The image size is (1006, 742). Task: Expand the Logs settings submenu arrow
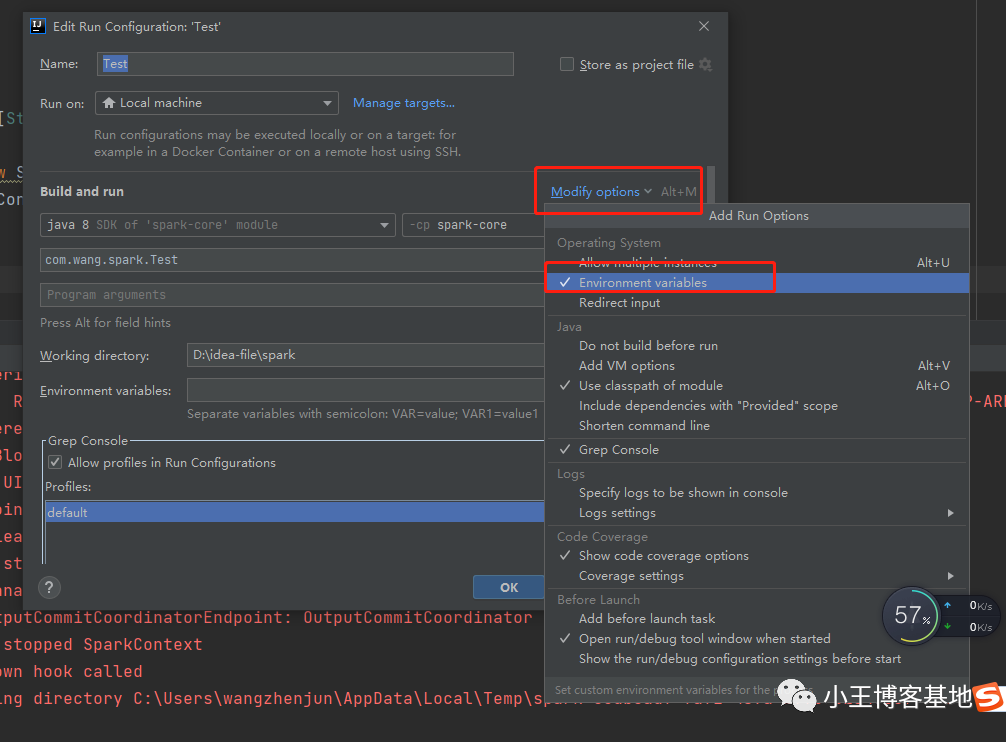pos(950,513)
